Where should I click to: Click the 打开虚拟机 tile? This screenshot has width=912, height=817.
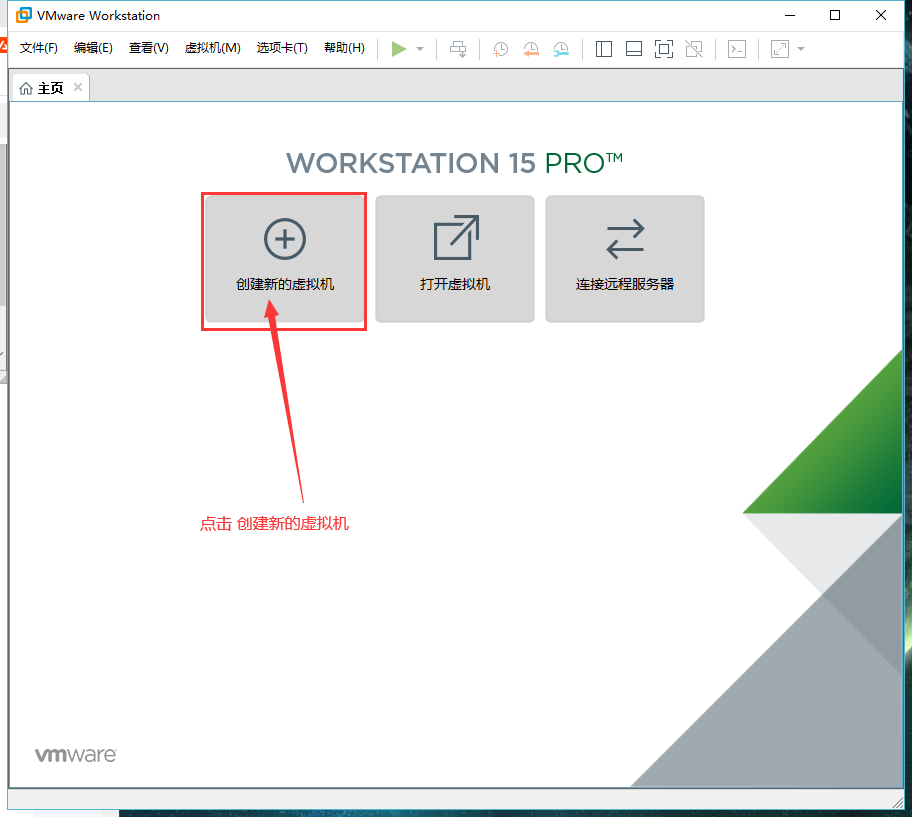click(455, 259)
